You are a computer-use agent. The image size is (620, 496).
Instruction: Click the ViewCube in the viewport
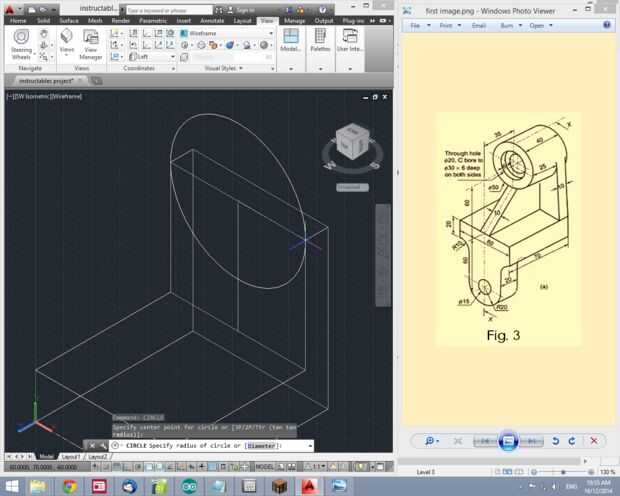(x=350, y=144)
